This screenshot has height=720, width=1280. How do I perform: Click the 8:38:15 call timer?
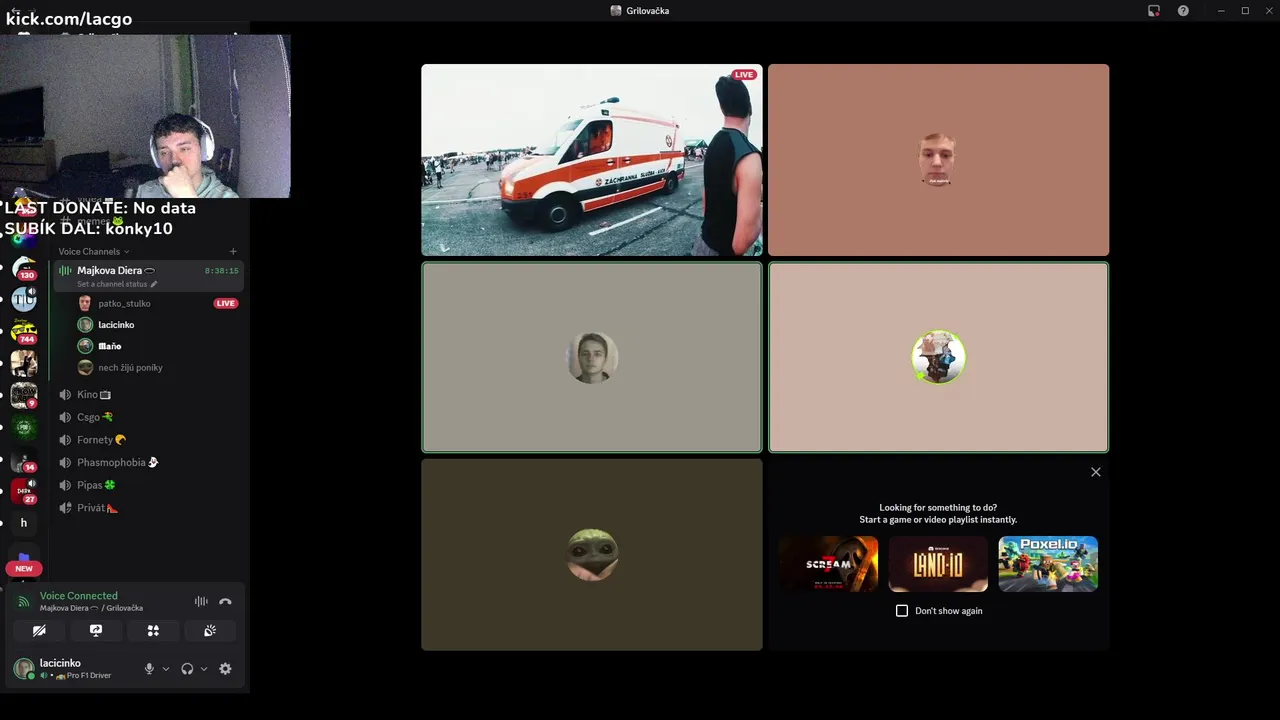(221, 271)
